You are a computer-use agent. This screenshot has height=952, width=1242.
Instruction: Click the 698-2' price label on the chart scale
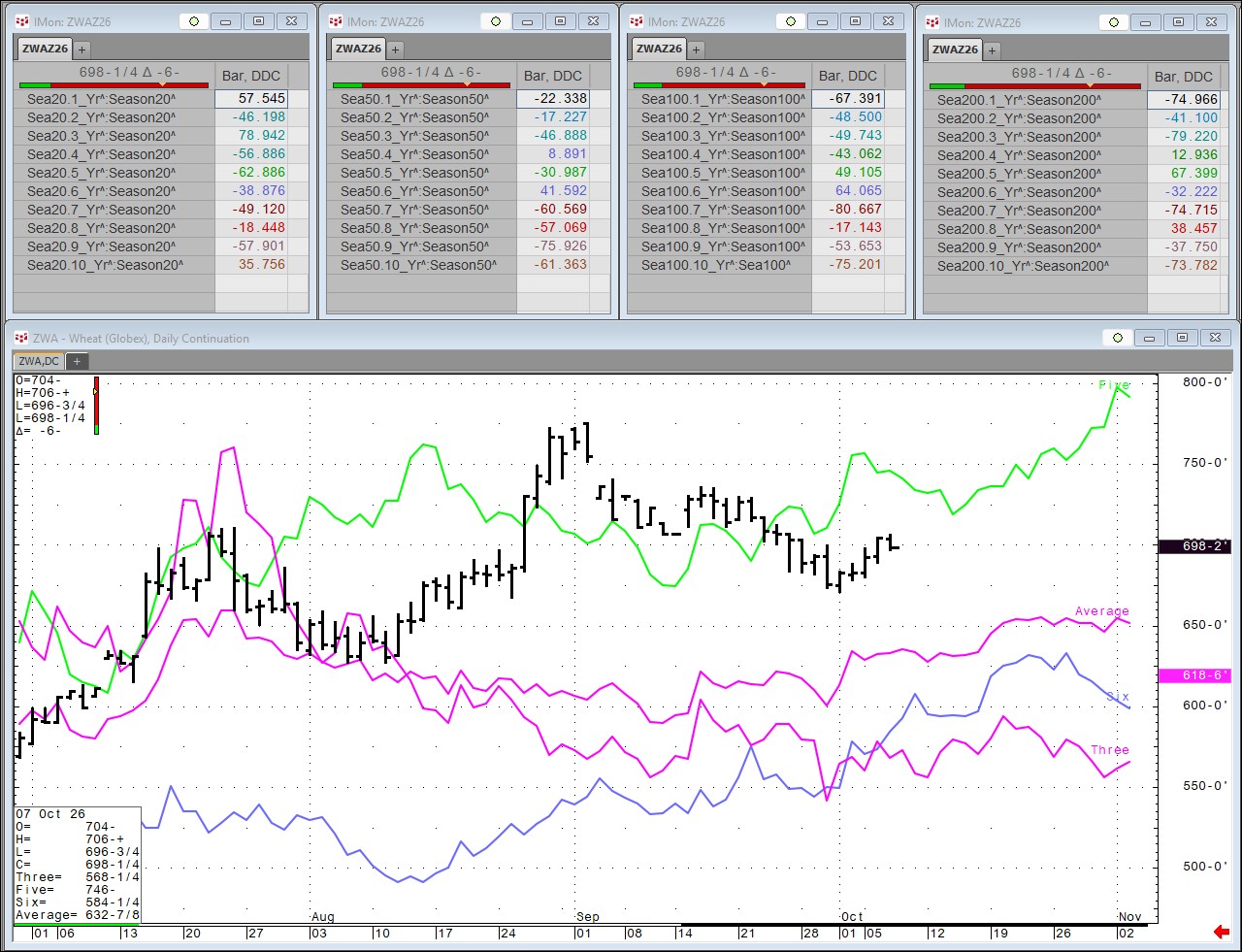[x=1193, y=545]
